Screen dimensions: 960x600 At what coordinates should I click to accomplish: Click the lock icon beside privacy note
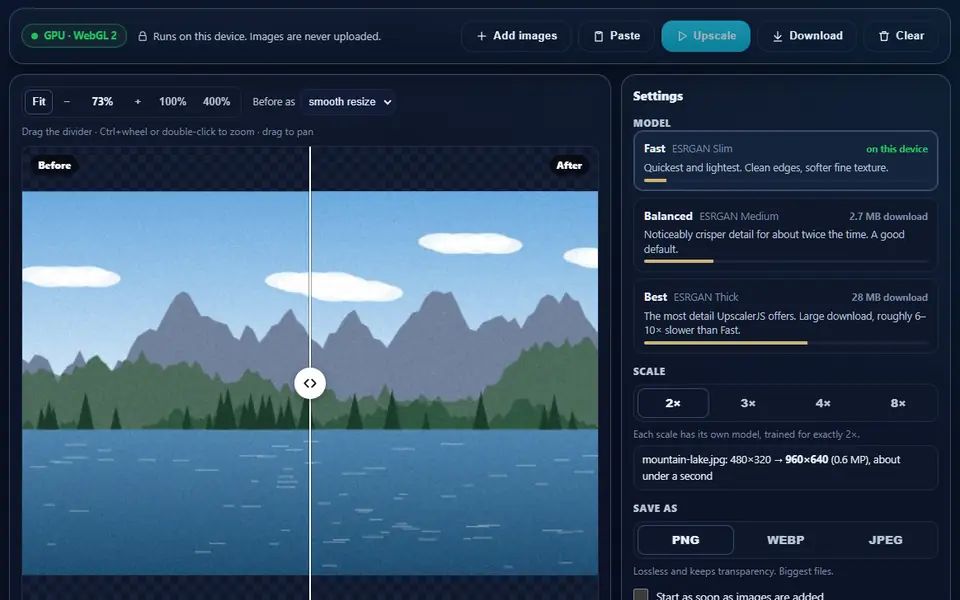coord(142,37)
